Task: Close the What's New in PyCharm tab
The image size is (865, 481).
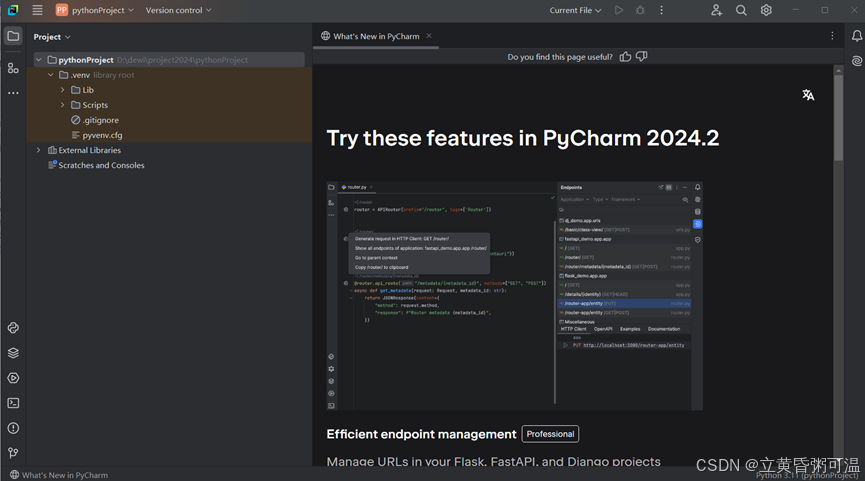Action: (x=429, y=36)
